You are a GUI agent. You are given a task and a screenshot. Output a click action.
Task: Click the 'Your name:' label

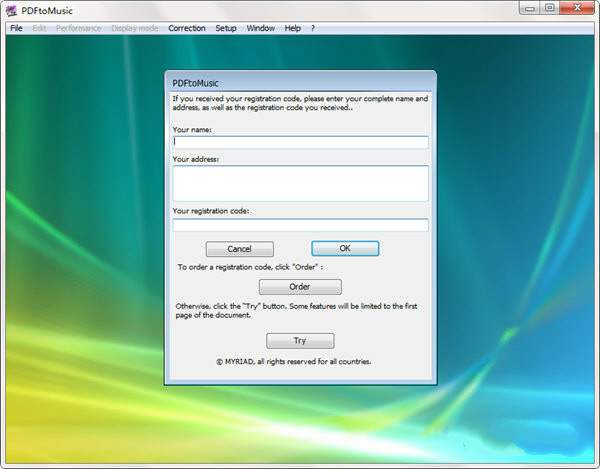point(192,130)
